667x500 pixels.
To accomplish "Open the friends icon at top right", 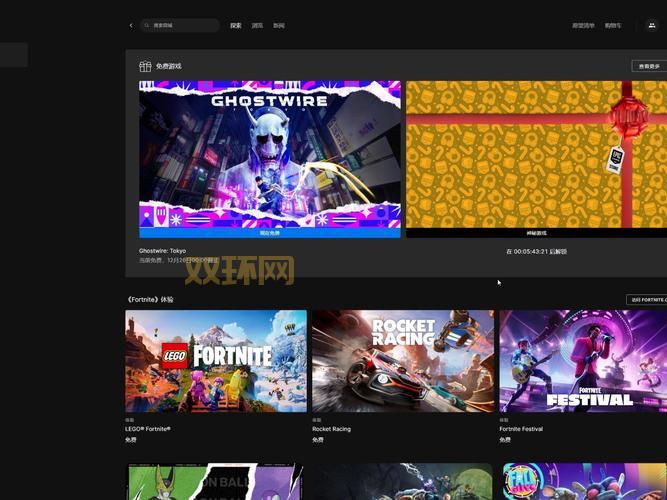I will [x=652, y=25].
